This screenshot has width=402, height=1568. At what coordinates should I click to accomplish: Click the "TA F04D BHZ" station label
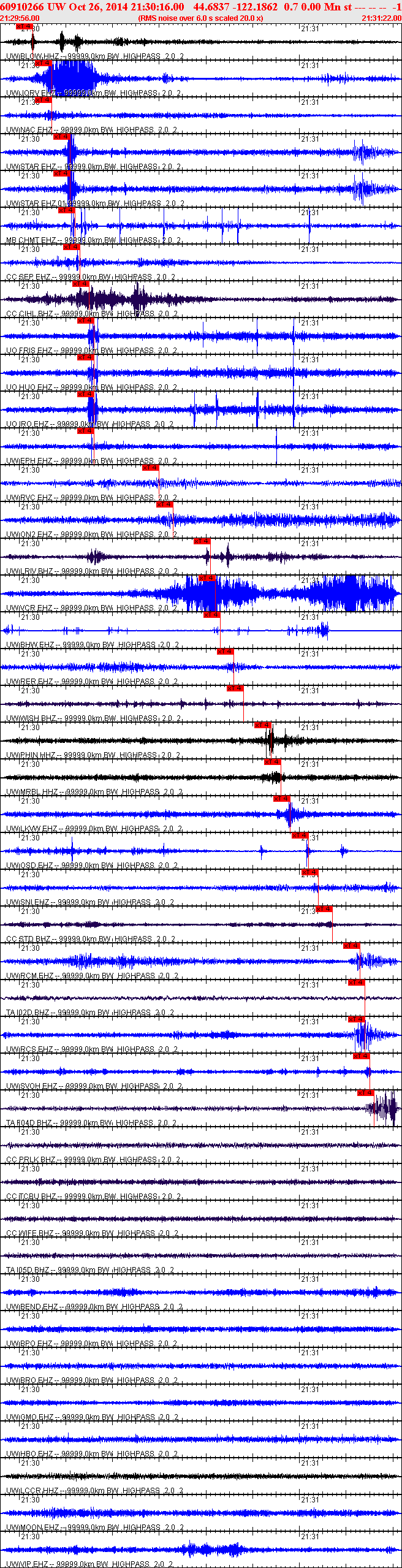[29, 1123]
